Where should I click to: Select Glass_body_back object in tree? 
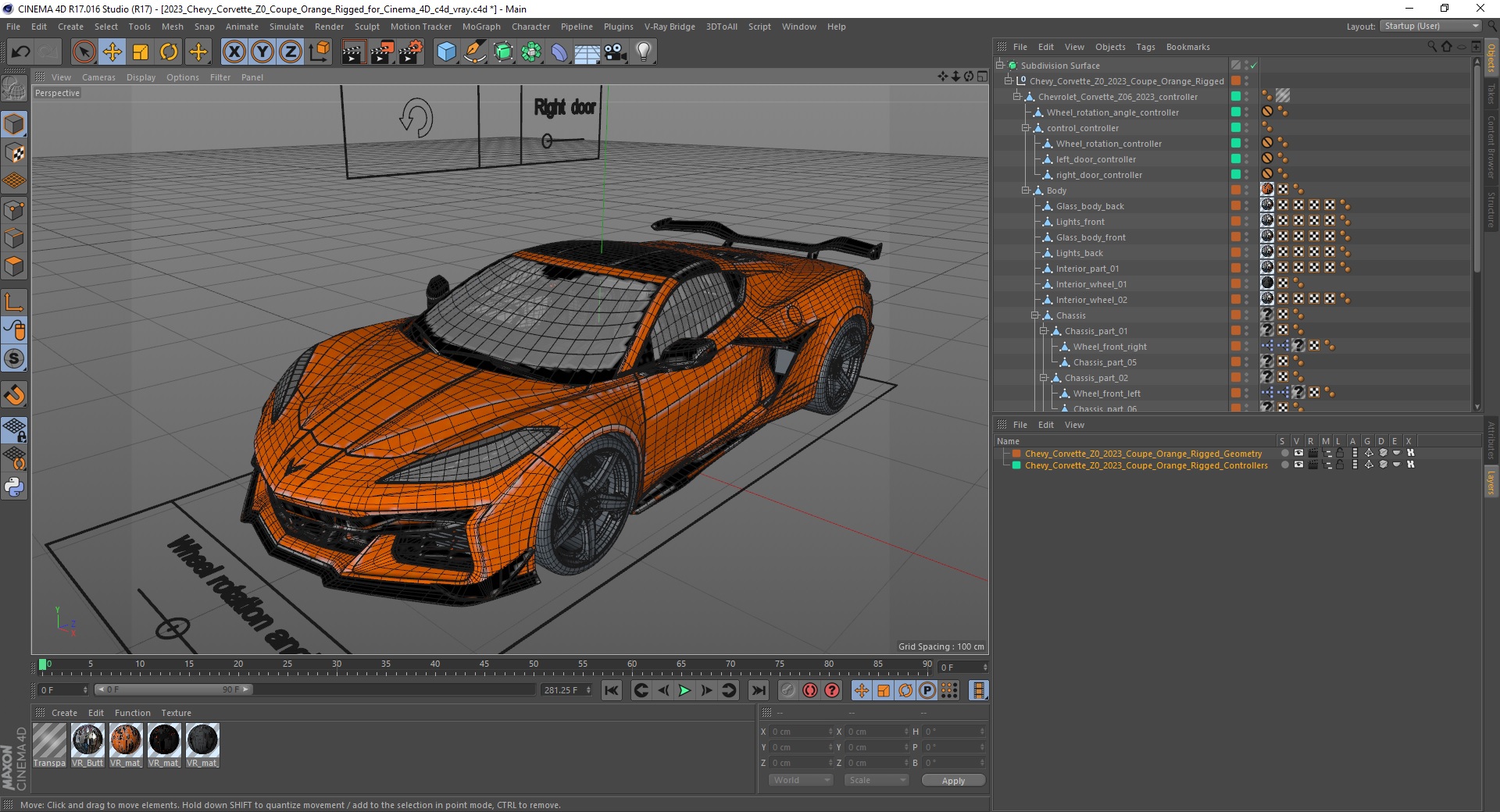tap(1090, 206)
